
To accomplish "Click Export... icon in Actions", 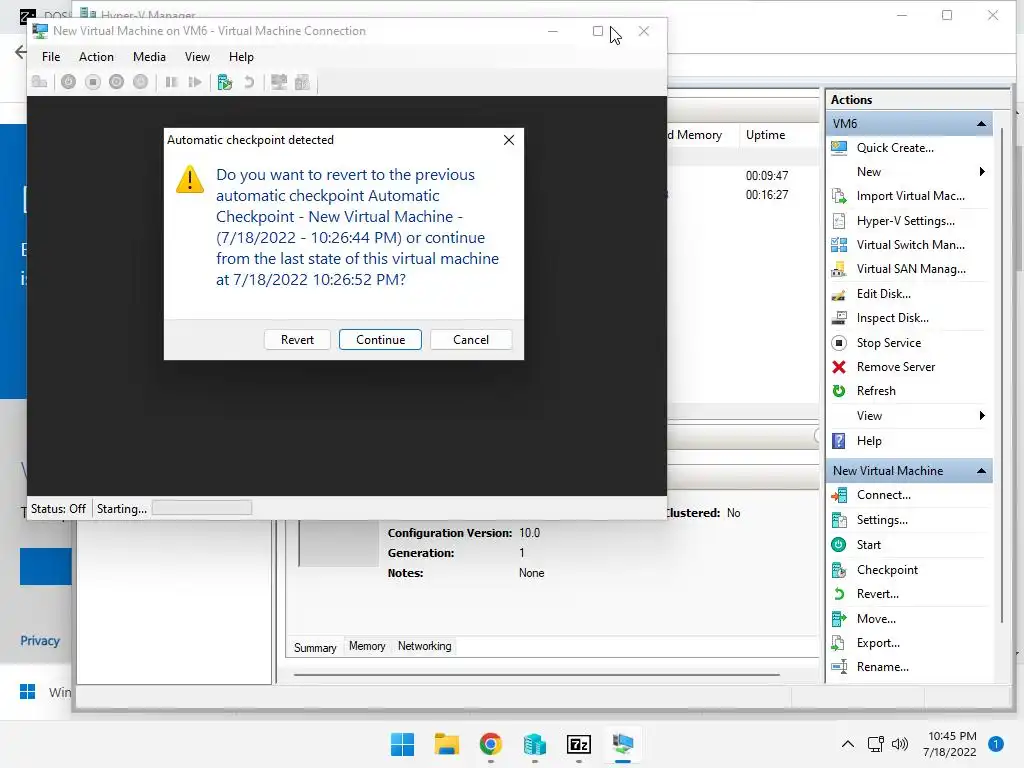I will tap(839, 643).
